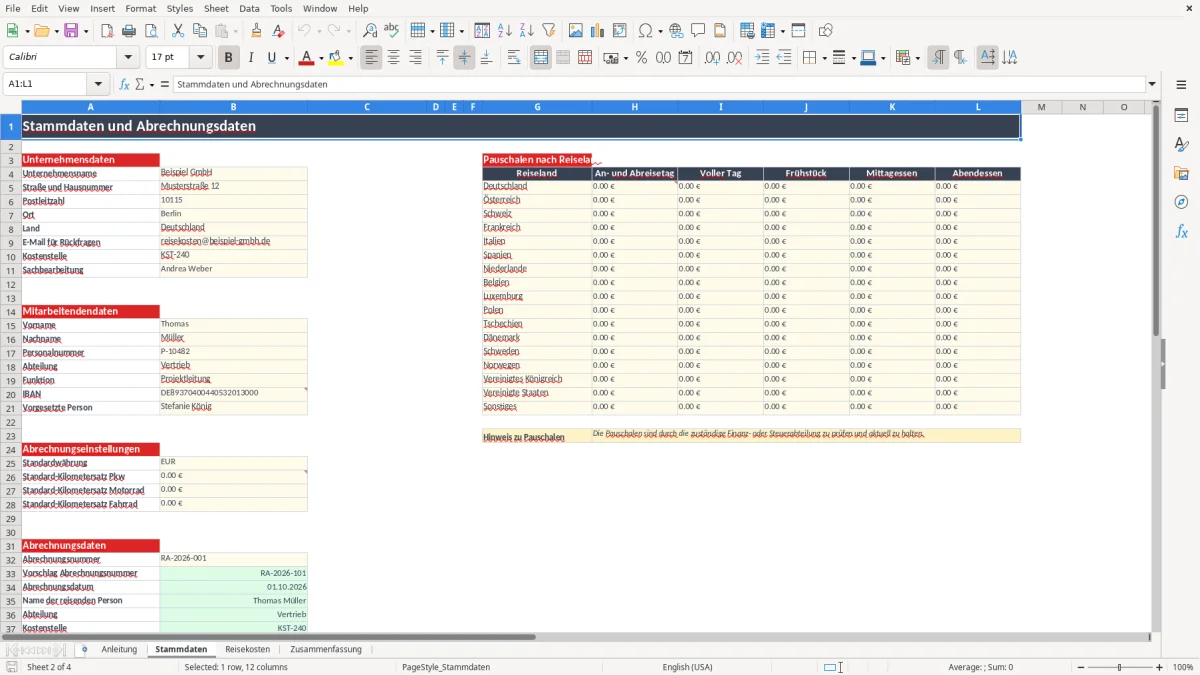The width and height of the screenshot is (1200, 675).
Task: Apply the red font color swatch
Action: tap(306, 58)
